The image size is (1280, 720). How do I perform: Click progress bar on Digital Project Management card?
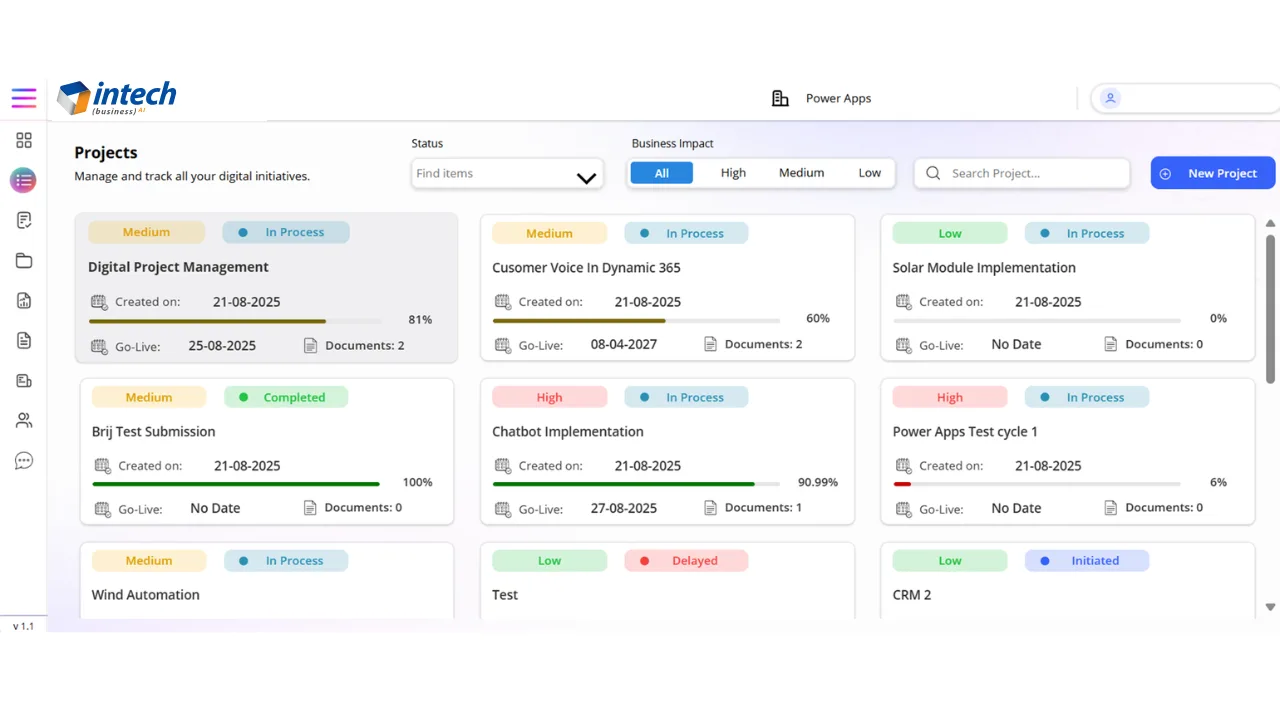coord(235,321)
